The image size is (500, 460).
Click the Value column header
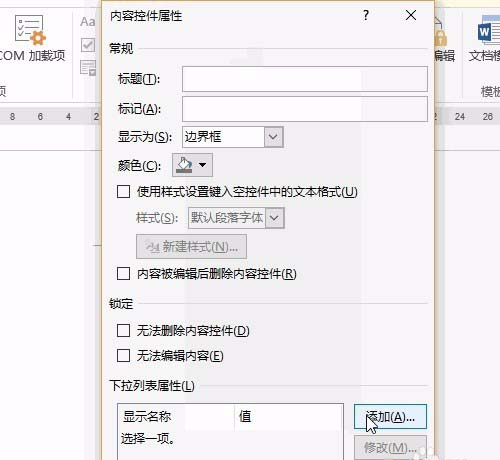point(289,417)
